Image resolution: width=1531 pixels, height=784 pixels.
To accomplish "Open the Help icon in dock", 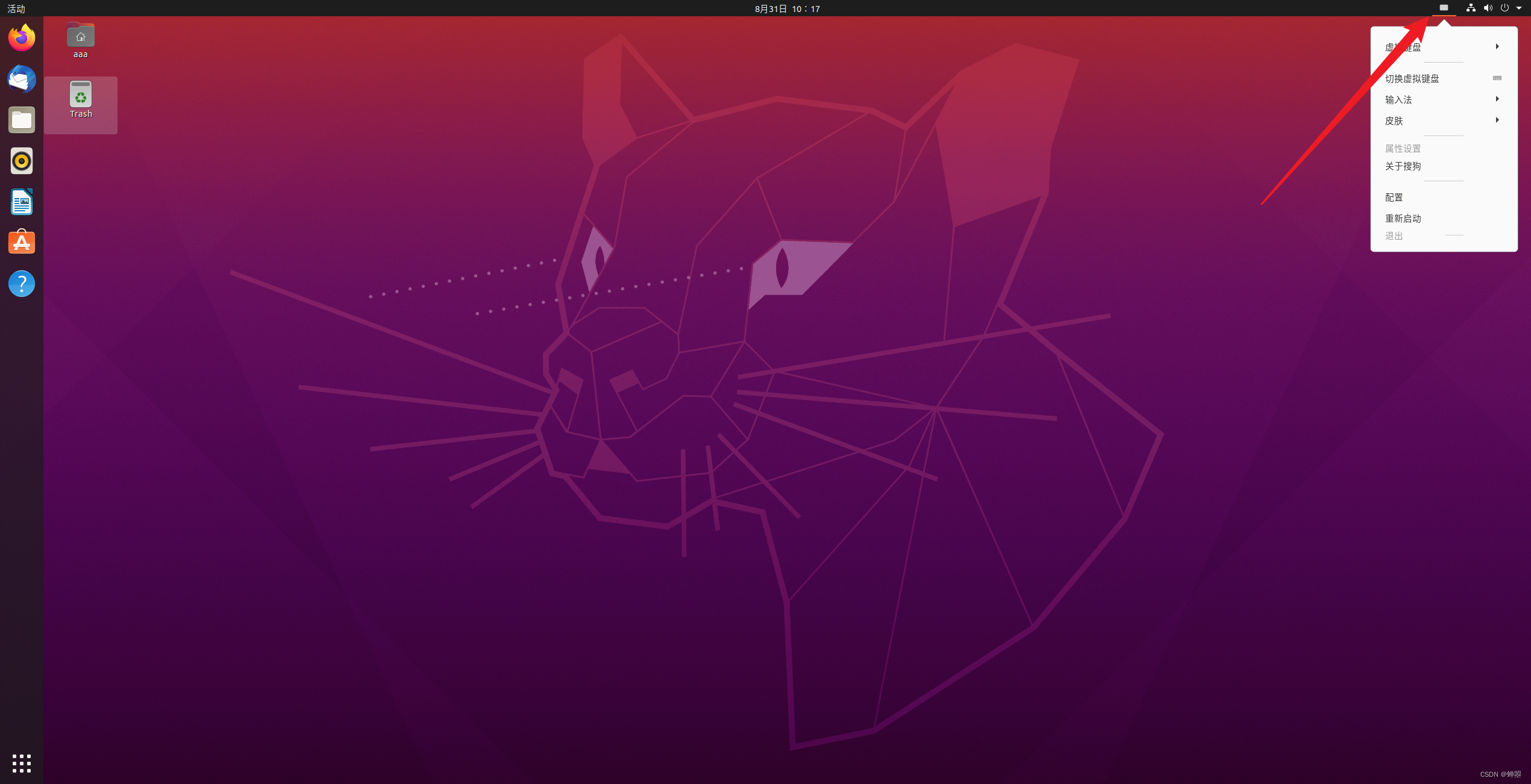I will coord(22,284).
